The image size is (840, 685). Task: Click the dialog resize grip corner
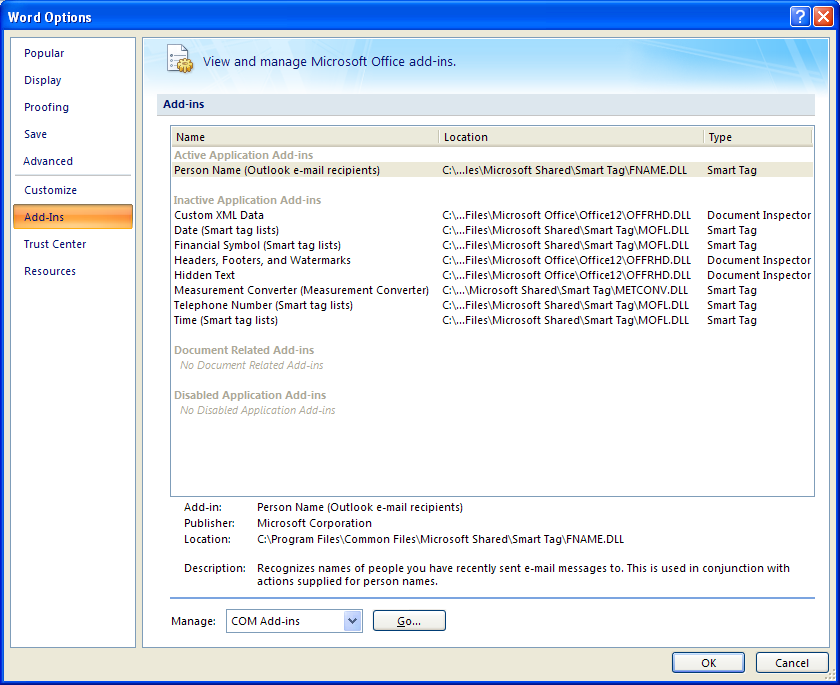[831, 676]
